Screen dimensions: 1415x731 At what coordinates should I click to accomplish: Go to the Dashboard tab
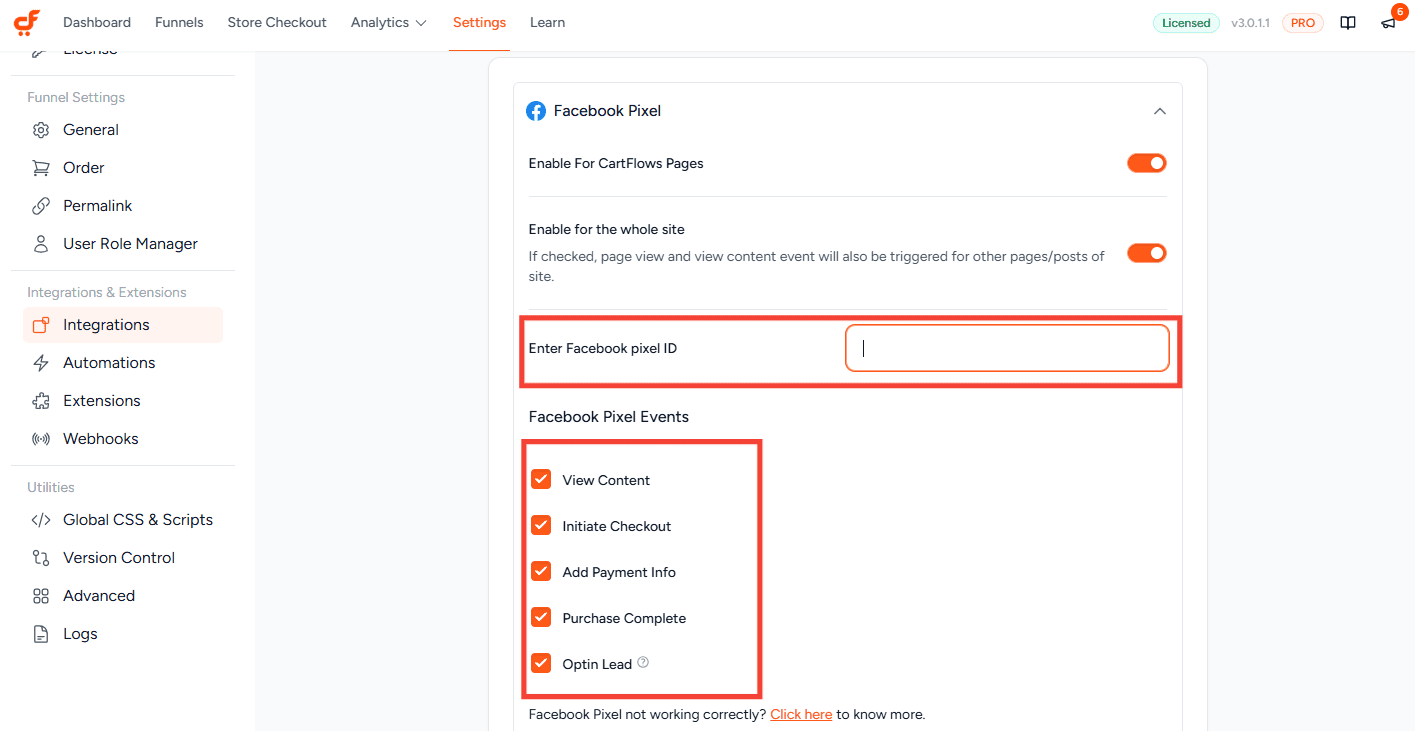point(97,22)
